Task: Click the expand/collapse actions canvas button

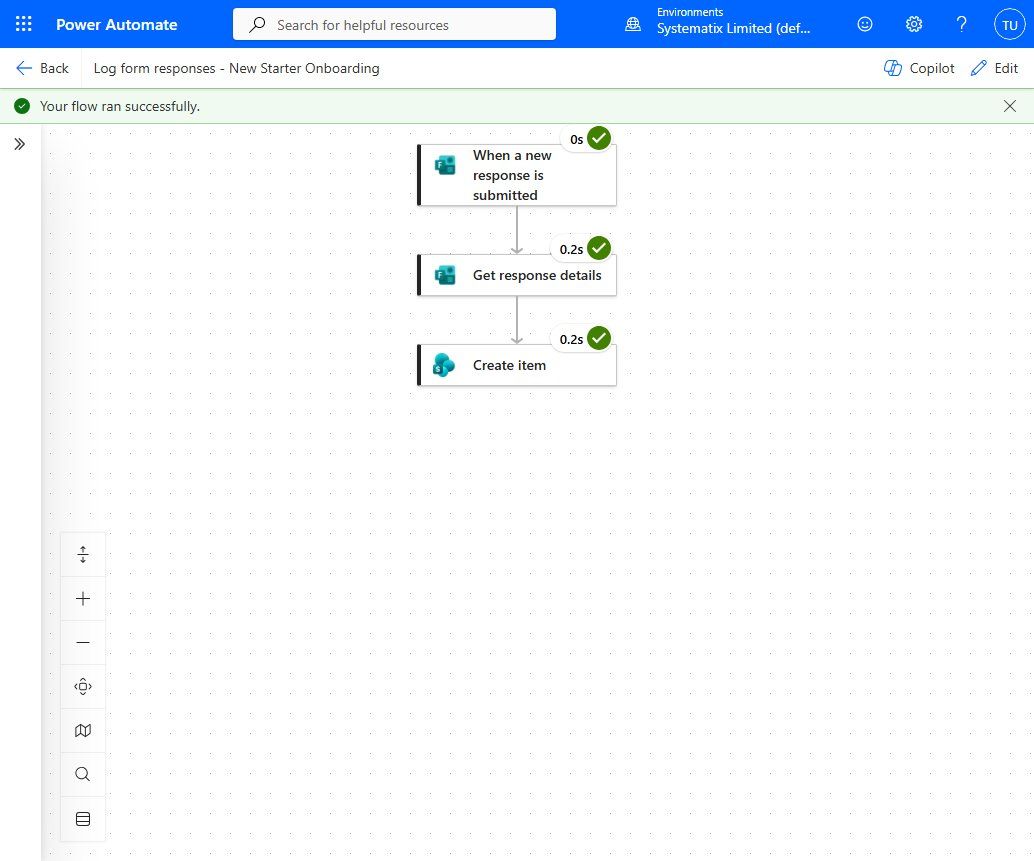Action: [83, 554]
